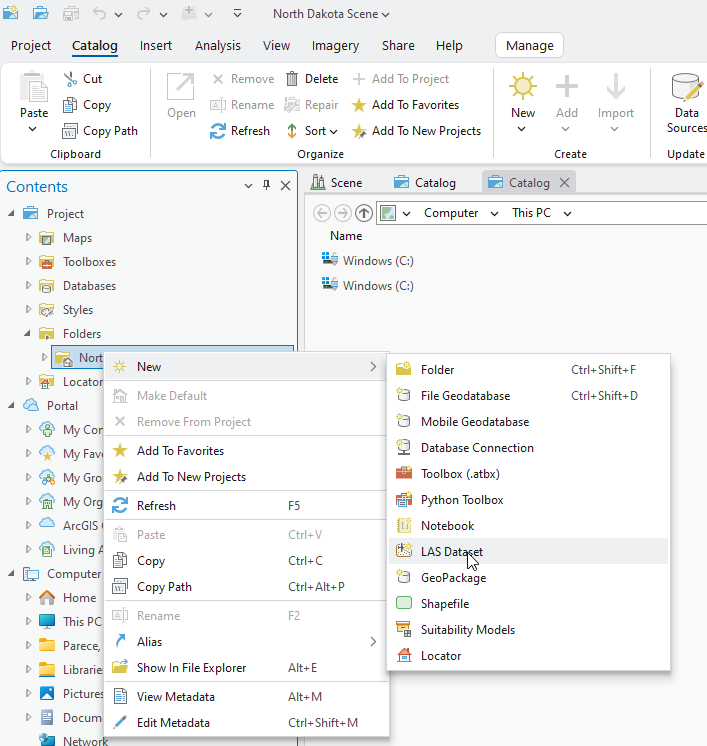Screen dimensions: 707x746
Task: Click Edit Metadata in context menu
Action: [x=245, y=723]
